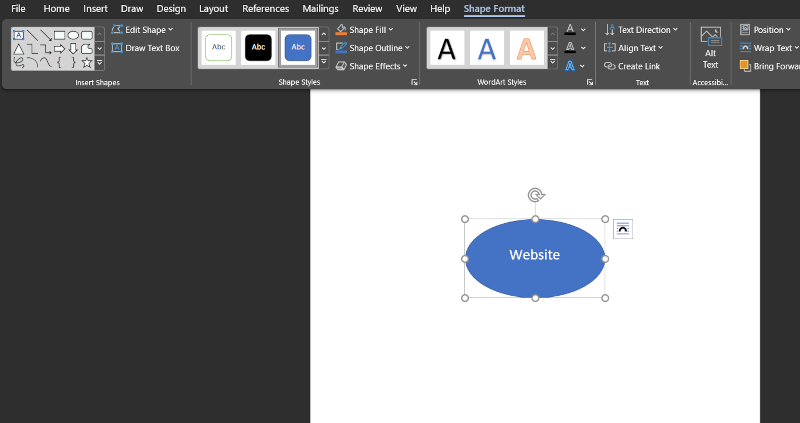Select the oval shape in shapes gallery

(73, 35)
